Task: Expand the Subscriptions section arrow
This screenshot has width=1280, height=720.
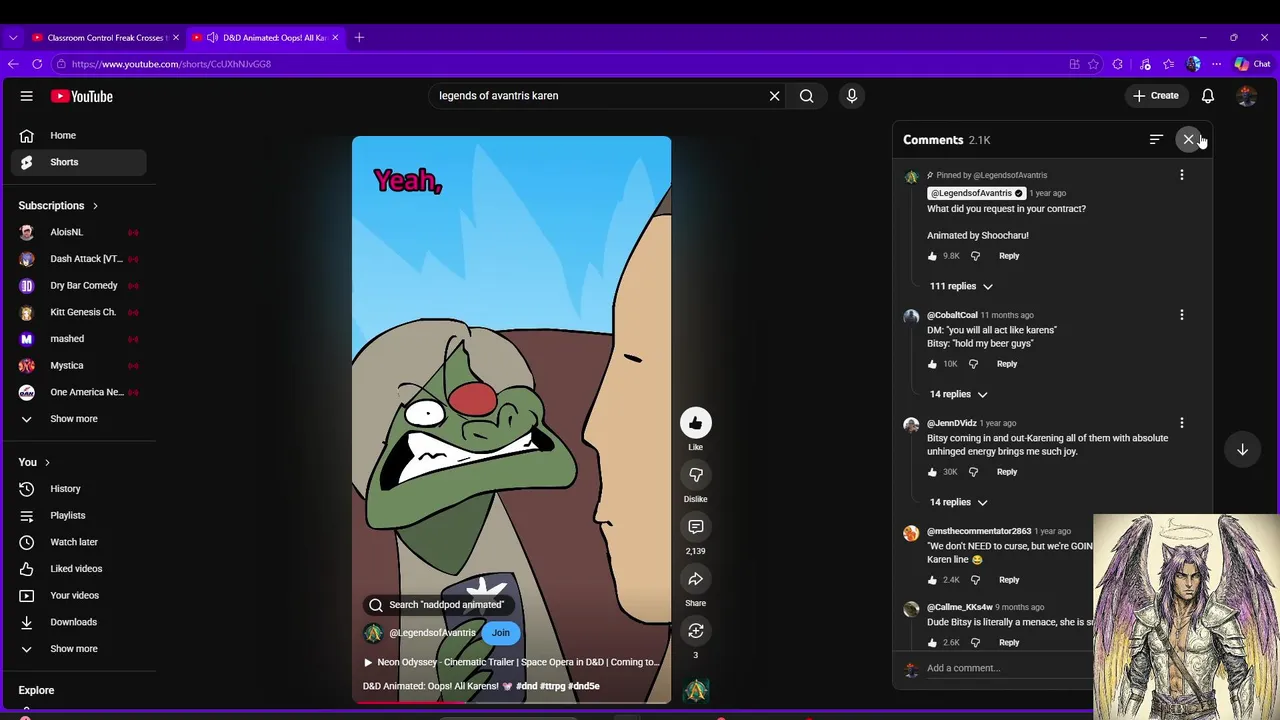Action: 95,206
